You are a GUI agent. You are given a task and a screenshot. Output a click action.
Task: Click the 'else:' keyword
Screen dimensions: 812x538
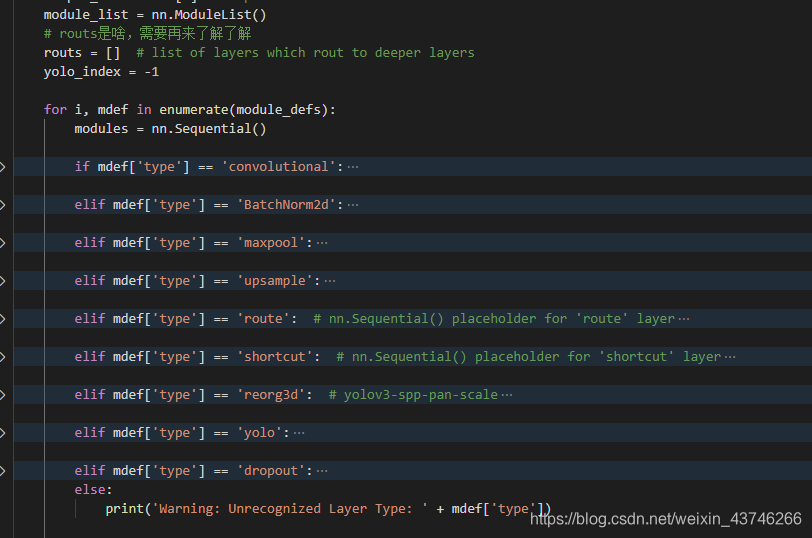[93, 490]
